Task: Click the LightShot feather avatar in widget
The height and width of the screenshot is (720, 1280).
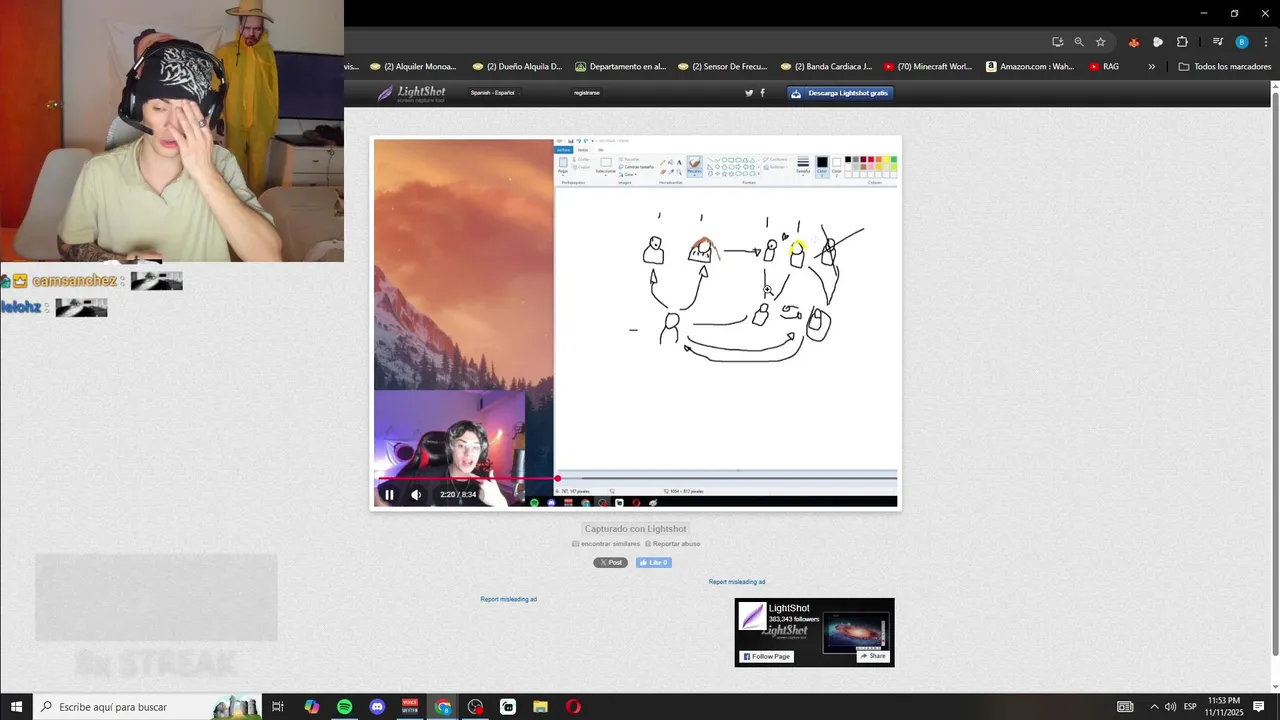Action: pyautogui.click(x=752, y=616)
